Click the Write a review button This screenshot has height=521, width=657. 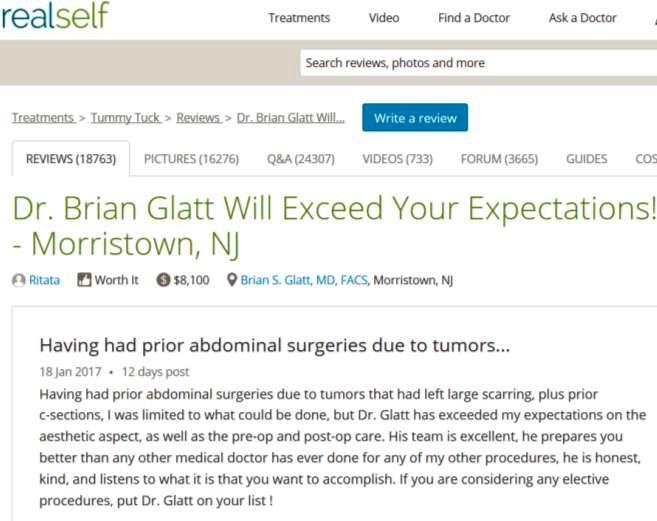pos(415,118)
